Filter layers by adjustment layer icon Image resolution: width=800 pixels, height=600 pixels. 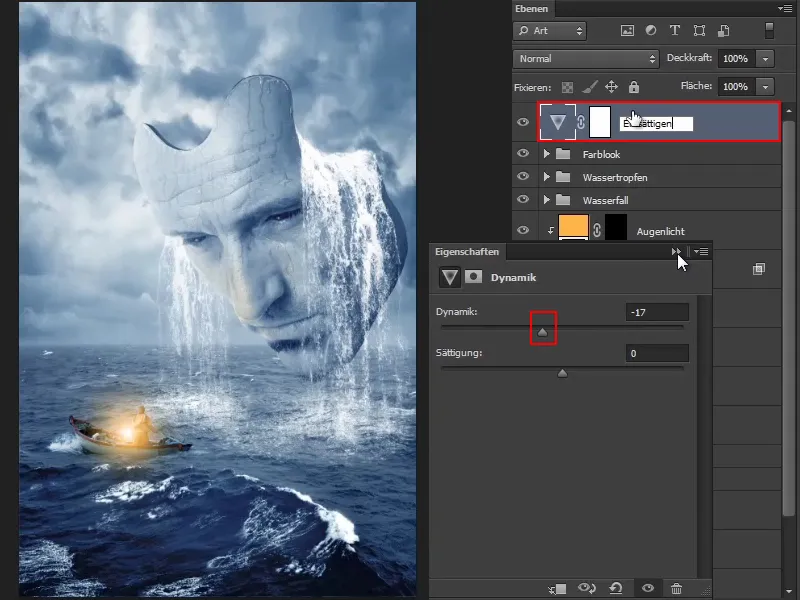pos(651,31)
